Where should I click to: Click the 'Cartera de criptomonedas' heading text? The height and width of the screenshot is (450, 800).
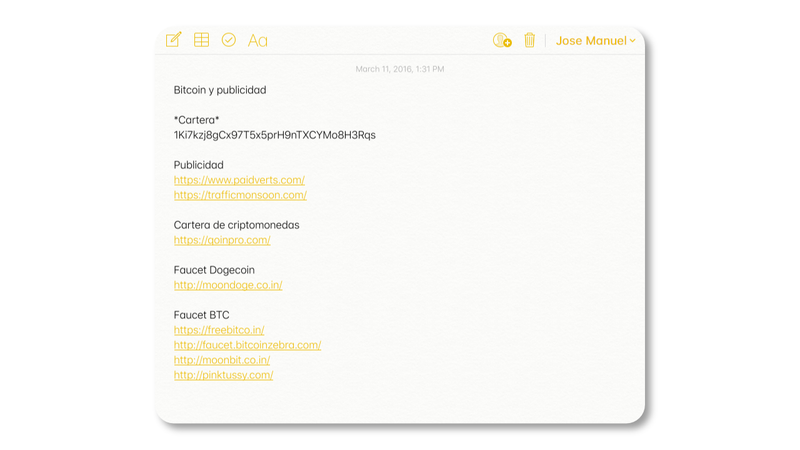pyautogui.click(x=236, y=225)
